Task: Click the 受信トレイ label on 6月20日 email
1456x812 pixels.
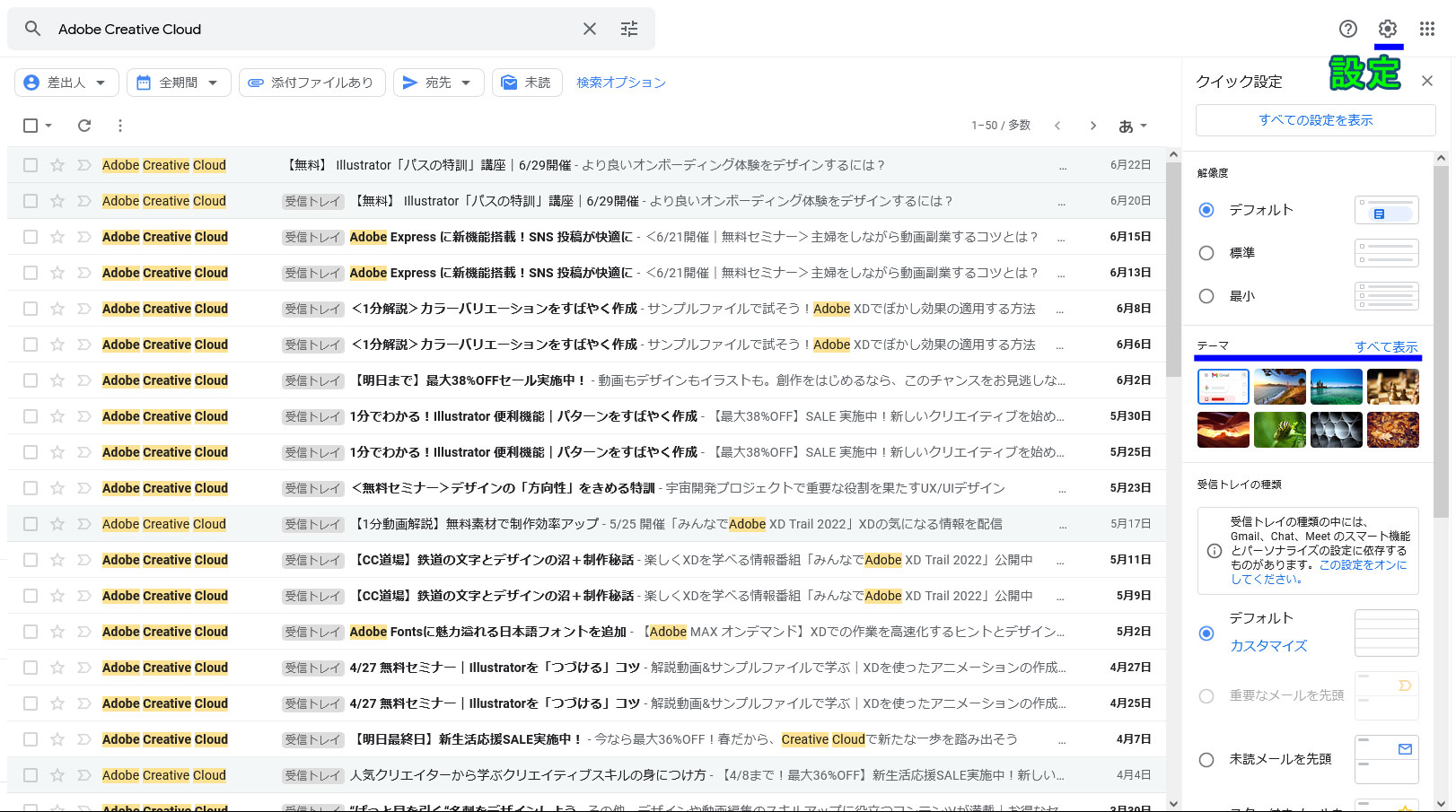Action: tap(312, 201)
